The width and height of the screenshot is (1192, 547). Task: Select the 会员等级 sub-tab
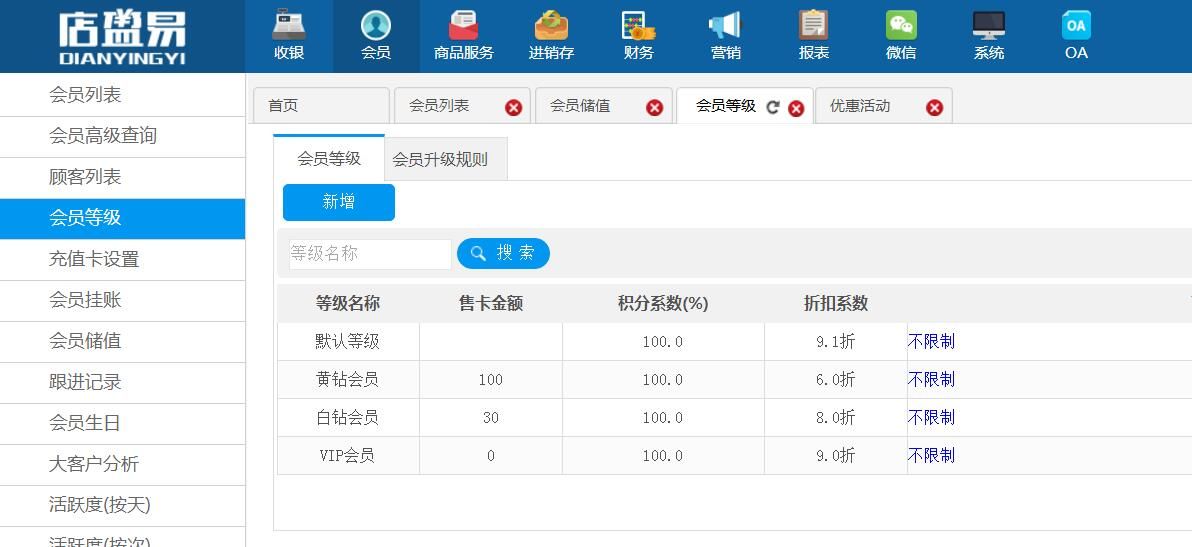pyautogui.click(x=328, y=159)
